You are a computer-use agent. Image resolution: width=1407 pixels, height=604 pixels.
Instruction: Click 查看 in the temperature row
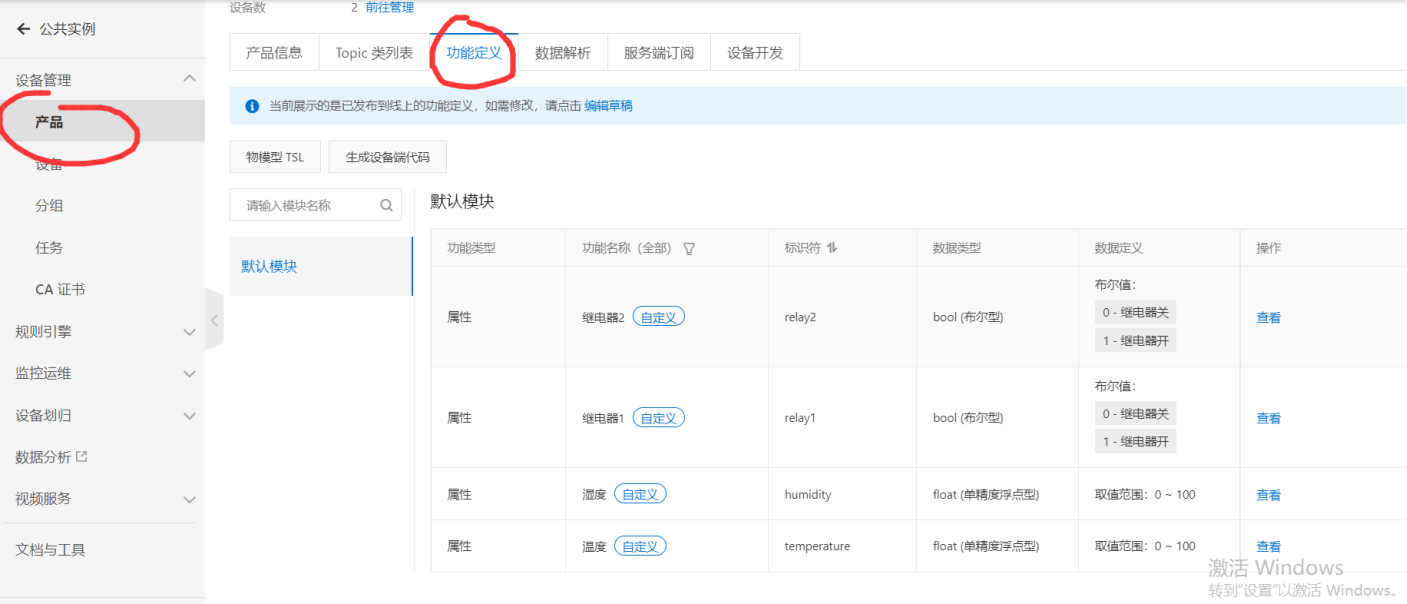pos(1268,547)
